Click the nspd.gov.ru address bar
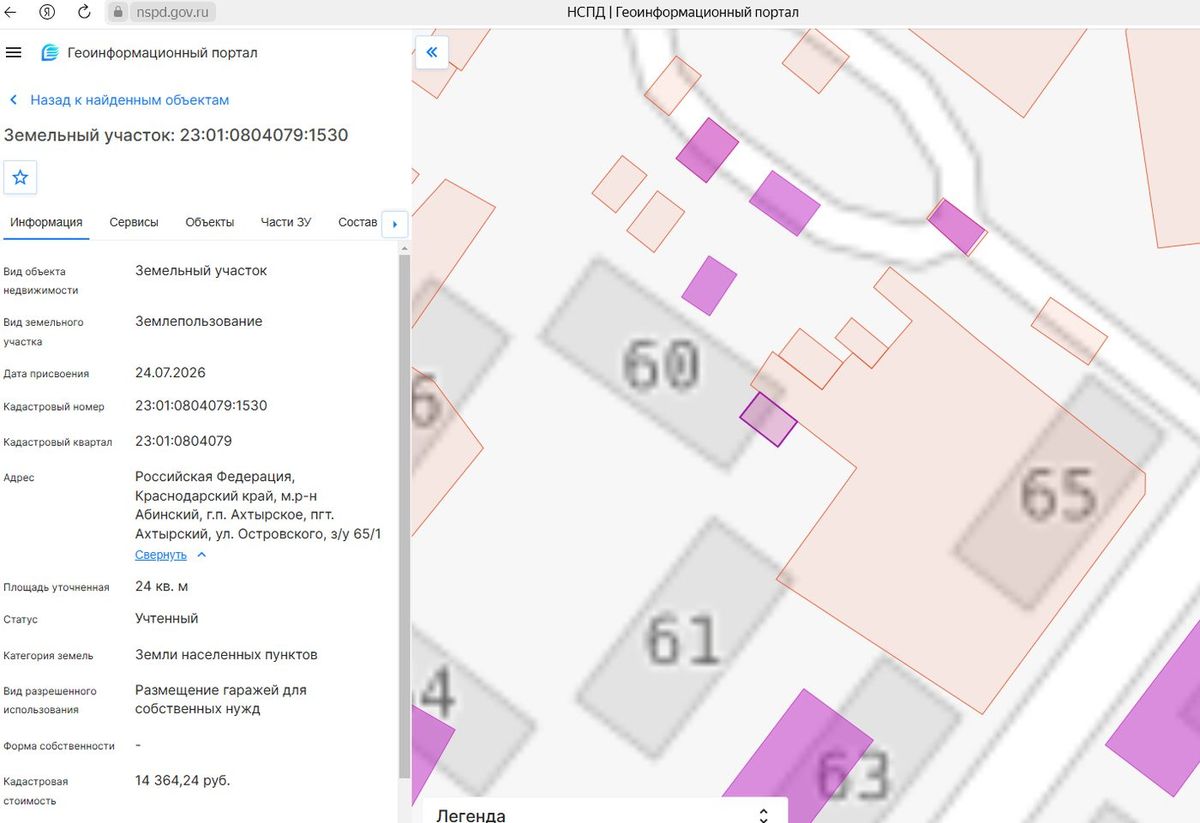Image resolution: width=1200 pixels, height=823 pixels. click(x=160, y=12)
